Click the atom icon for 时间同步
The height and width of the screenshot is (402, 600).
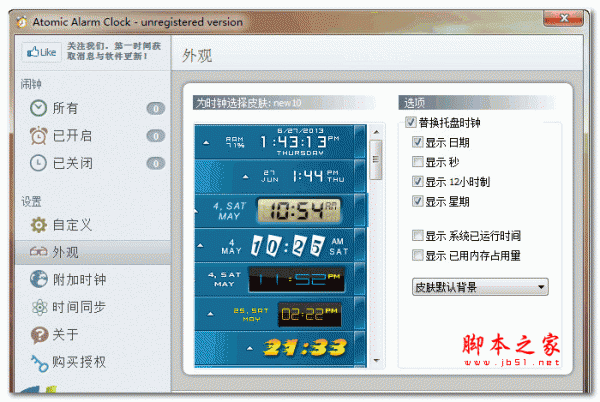click(x=39, y=307)
